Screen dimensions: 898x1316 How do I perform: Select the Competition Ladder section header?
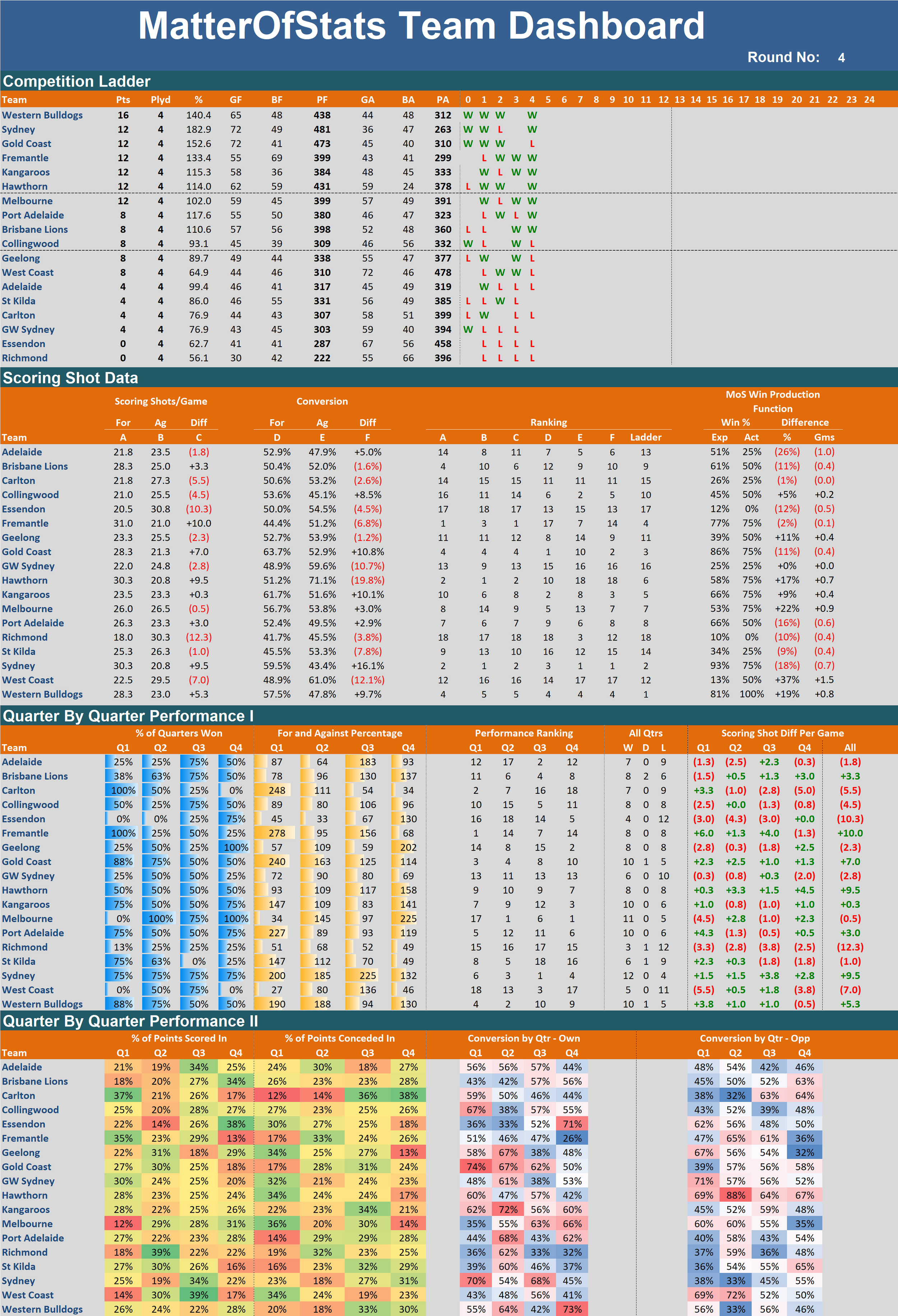coord(77,81)
